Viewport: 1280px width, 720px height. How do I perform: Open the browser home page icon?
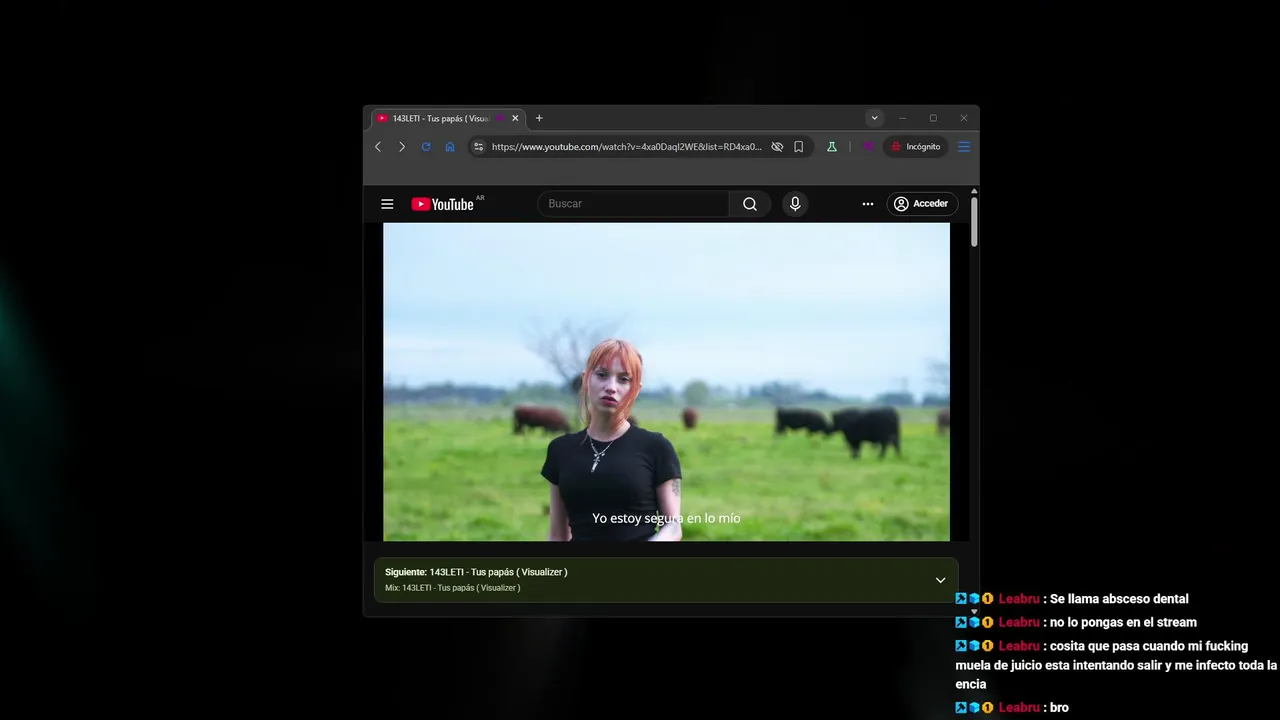click(450, 147)
